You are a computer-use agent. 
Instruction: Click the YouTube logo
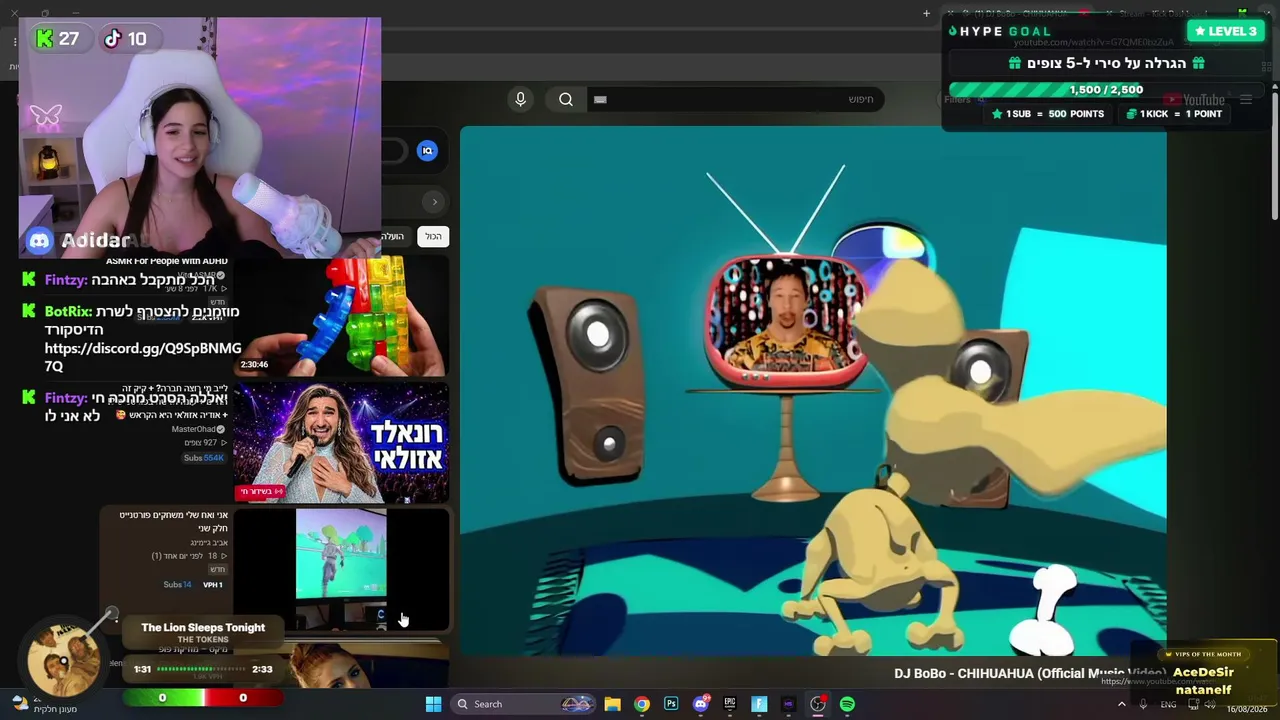1194,99
